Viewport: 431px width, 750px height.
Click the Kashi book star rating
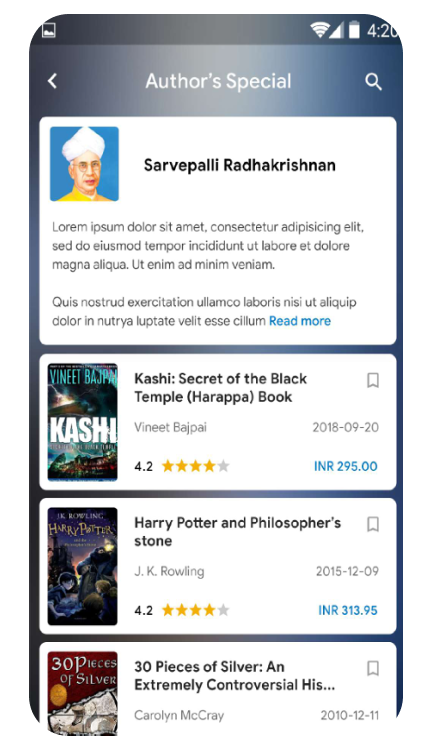coord(196,466)
